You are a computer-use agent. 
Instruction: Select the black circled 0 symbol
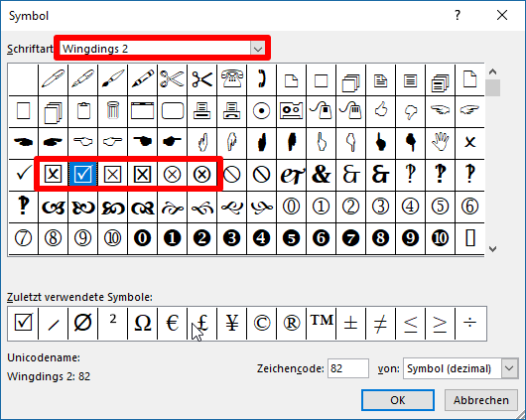[143, 238]
